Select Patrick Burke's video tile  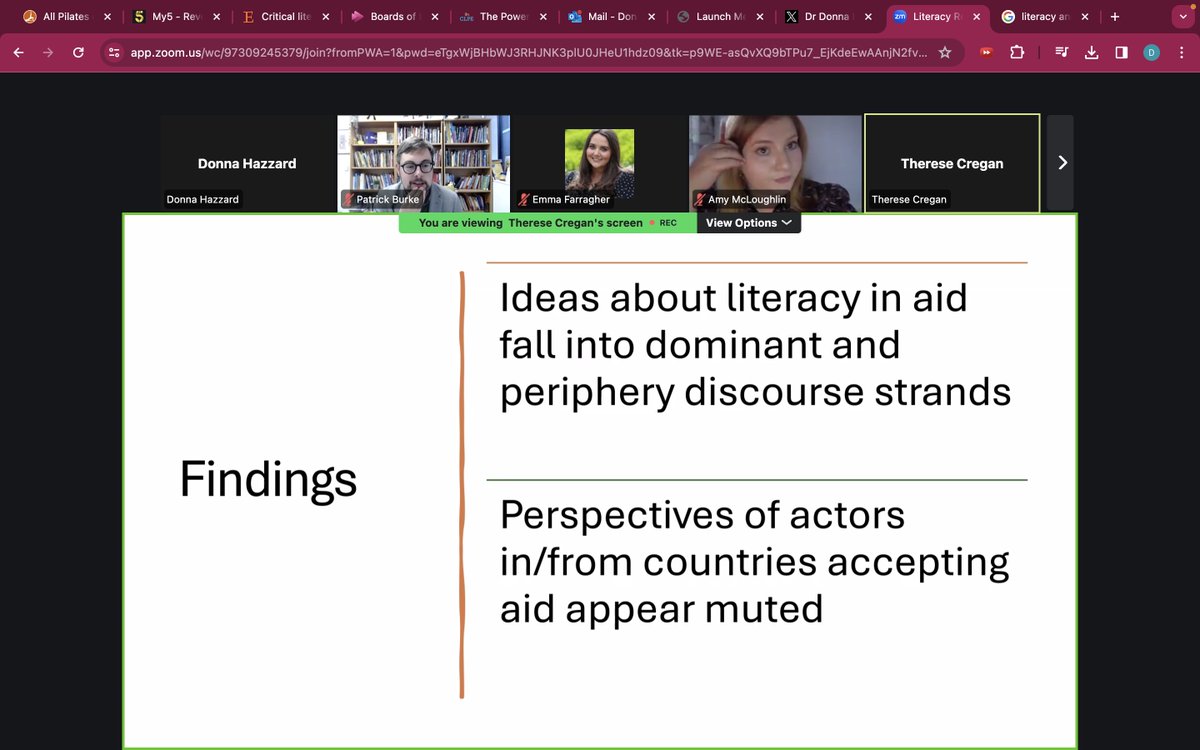tap(424, 163)
